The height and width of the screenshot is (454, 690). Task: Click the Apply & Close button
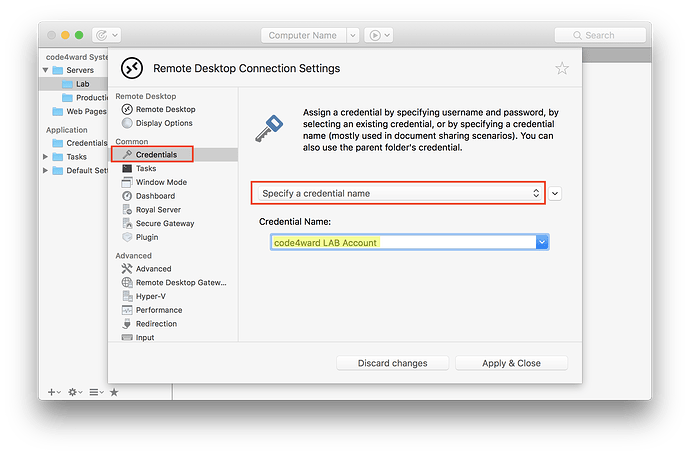(511, 363)
